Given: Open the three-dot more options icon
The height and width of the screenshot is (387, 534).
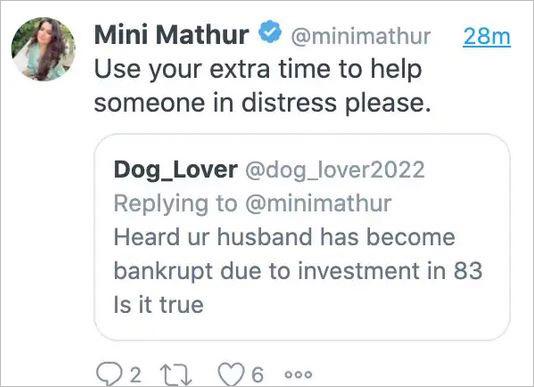Looking at the screenshot, I should click(x=298, y=375).
